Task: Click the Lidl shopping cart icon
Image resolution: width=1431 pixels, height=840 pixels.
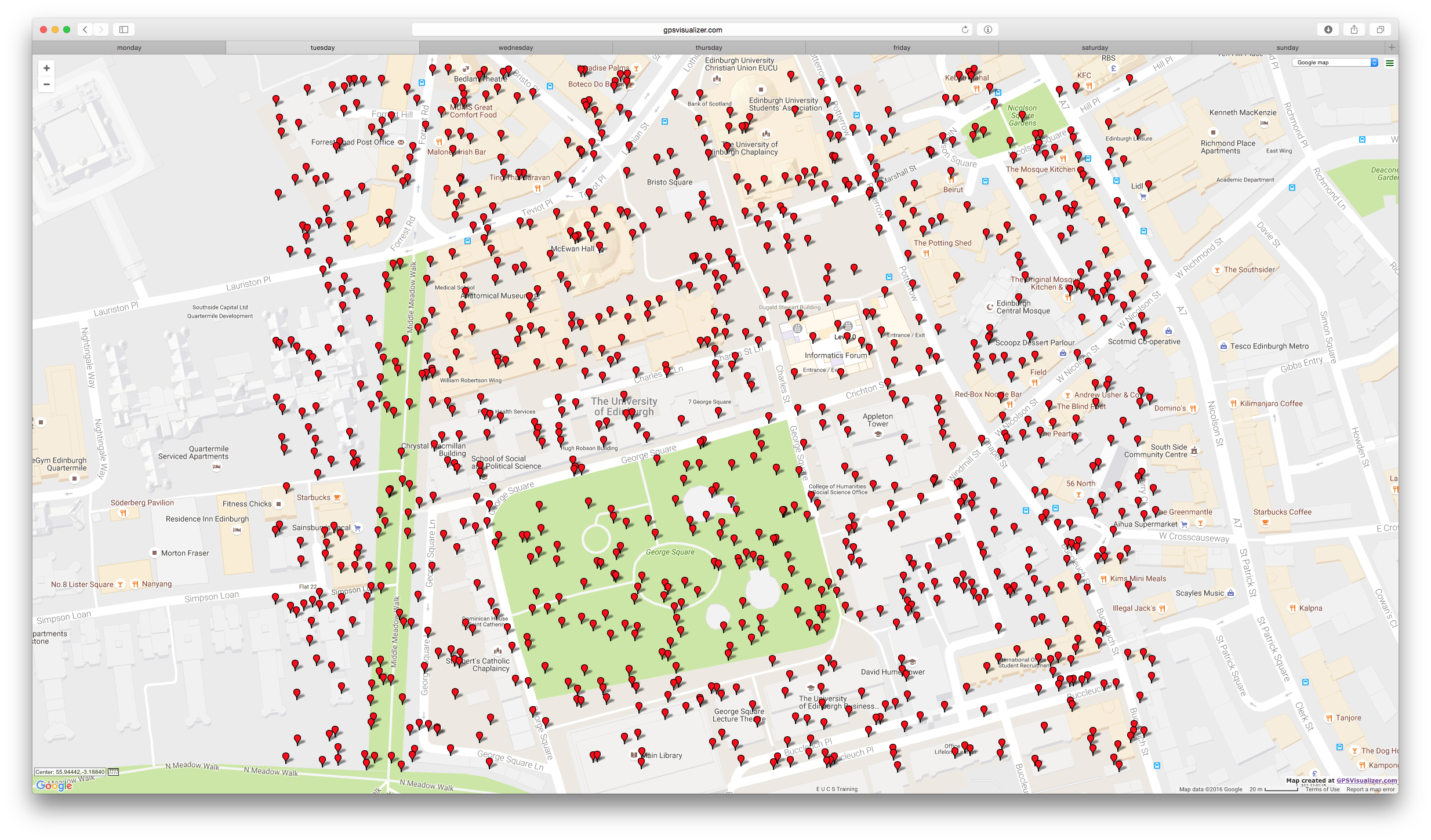Action: [x=1143, y=196]
